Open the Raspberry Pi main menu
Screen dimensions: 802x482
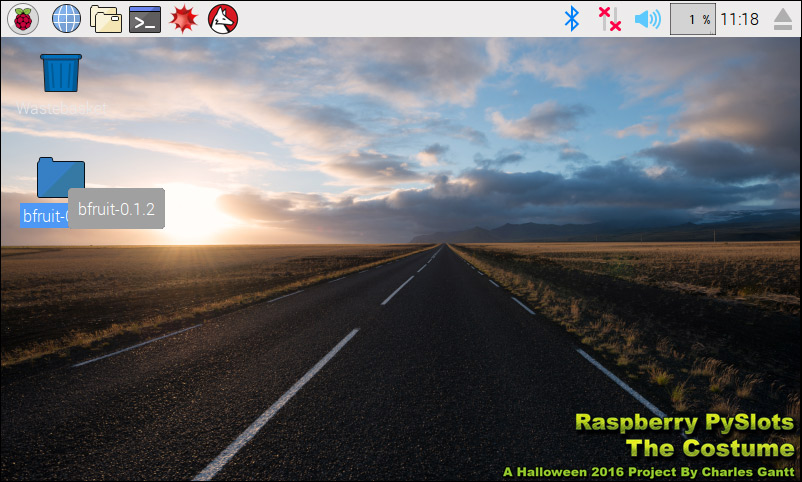pyautogui.click(x=23, y=19)
